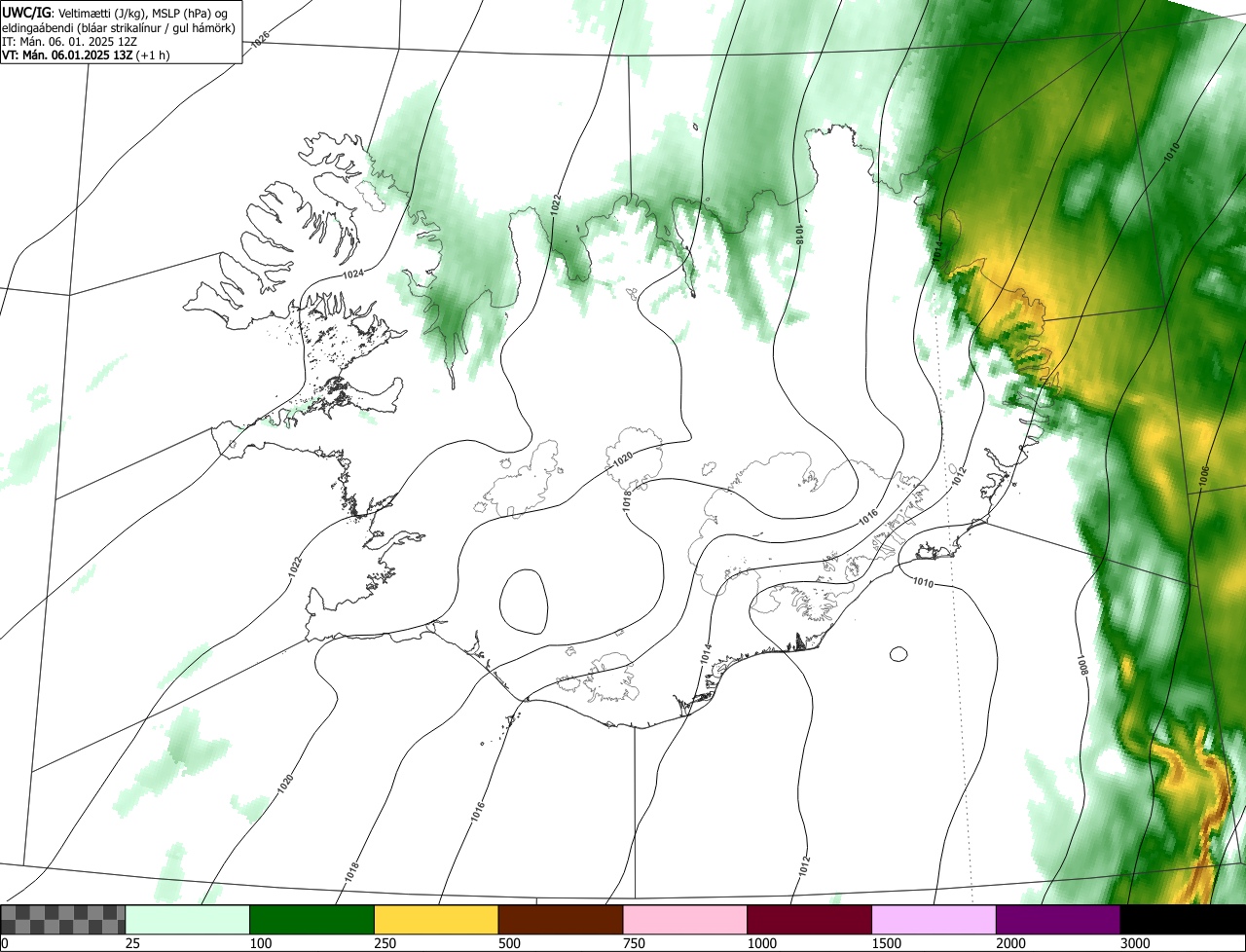
Task: Click the legend value '750'
Action: coord(633,943)
